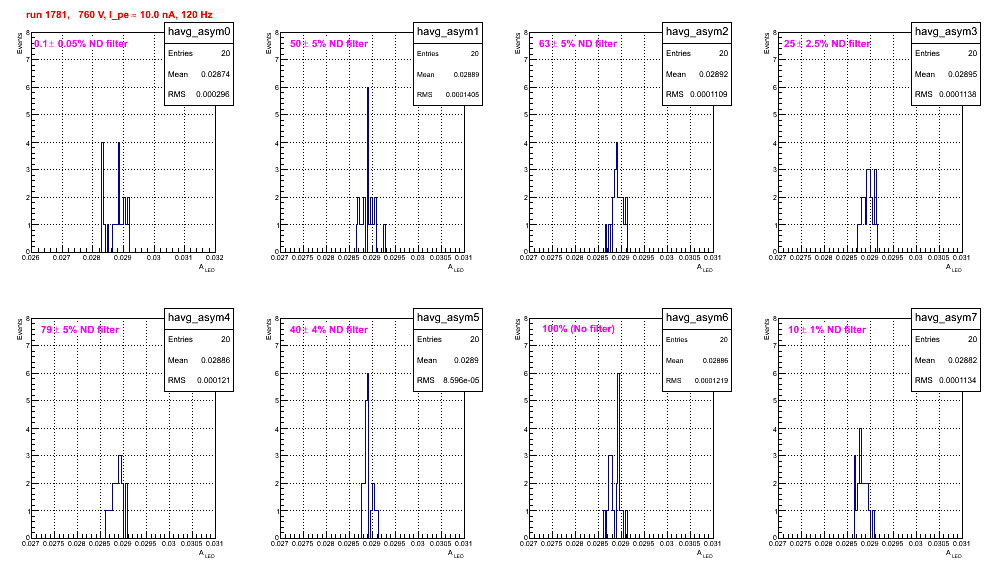Click the '10± 1% ND filter' label
The width and height of the screenshot is (996, 572).
pyautogui.click(x=827, y=330)
